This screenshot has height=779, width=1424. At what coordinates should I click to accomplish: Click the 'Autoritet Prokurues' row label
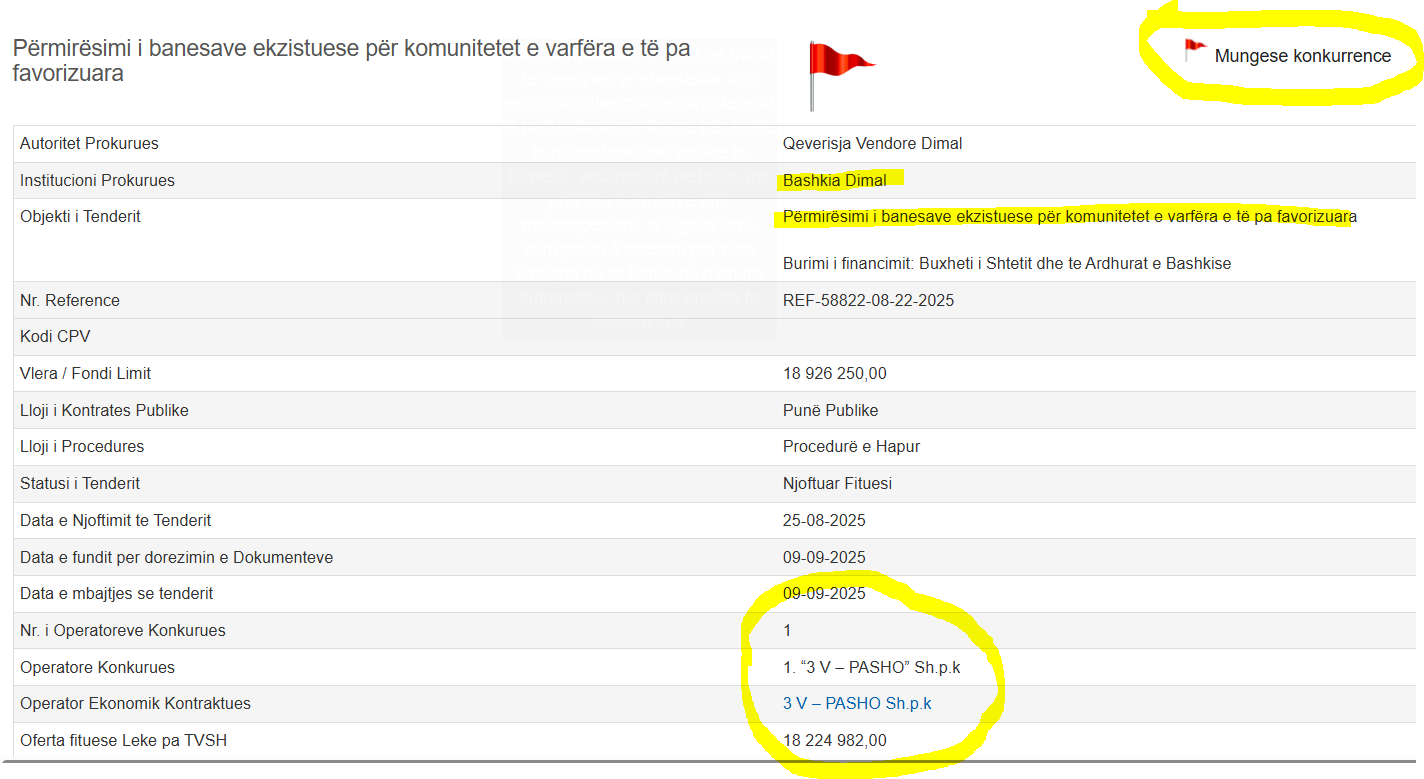pyautogui.click(x=89, y=144)
